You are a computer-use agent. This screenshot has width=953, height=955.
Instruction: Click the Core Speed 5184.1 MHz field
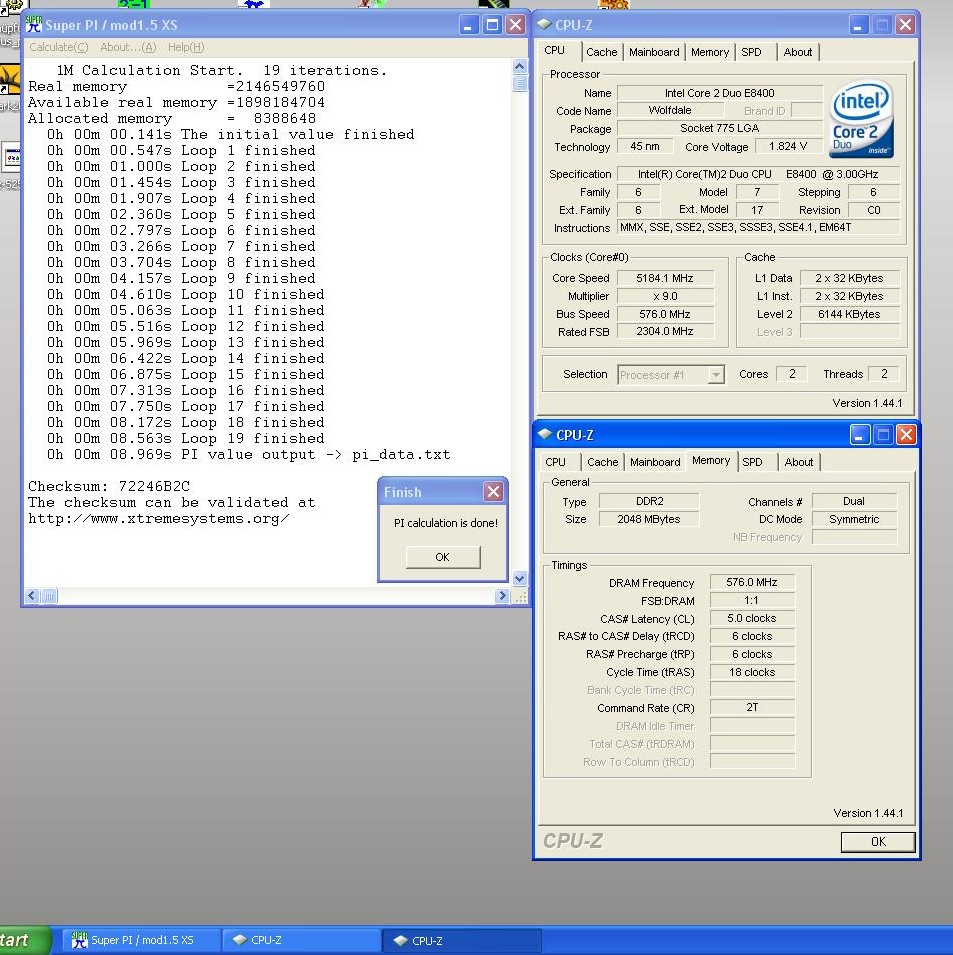(665, 278)
